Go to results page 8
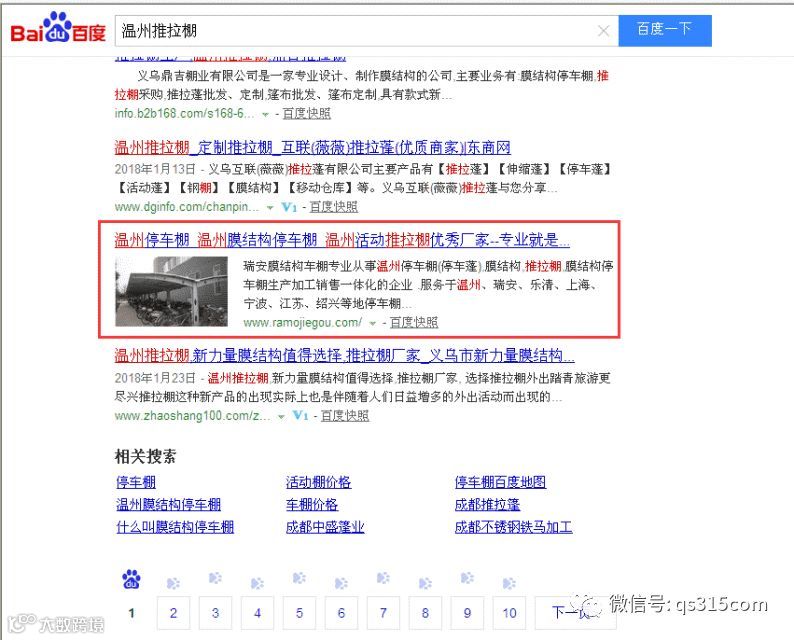Image resolution: width=794 pixels, height=640 pixels. click(425, 613)
